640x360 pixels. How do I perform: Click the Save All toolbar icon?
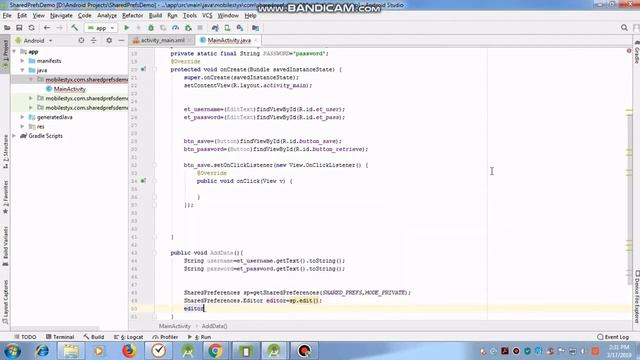19,28
